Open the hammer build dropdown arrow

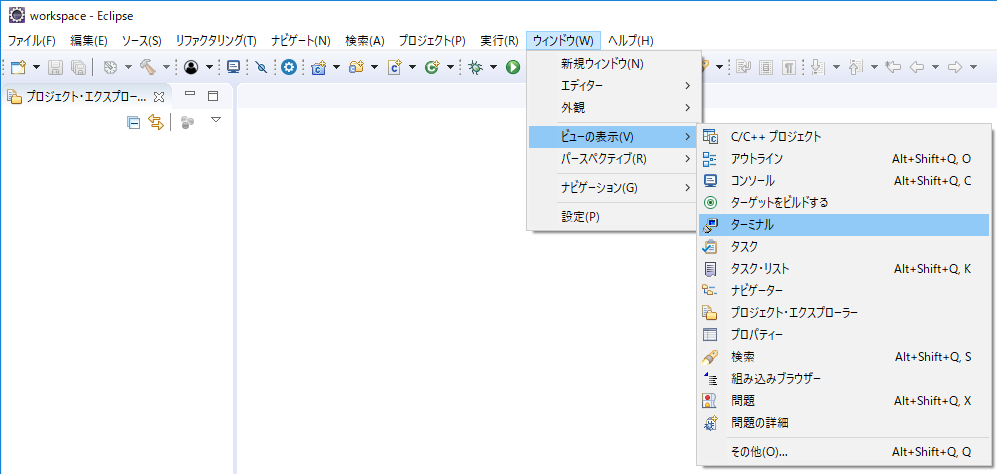[166, 67]
